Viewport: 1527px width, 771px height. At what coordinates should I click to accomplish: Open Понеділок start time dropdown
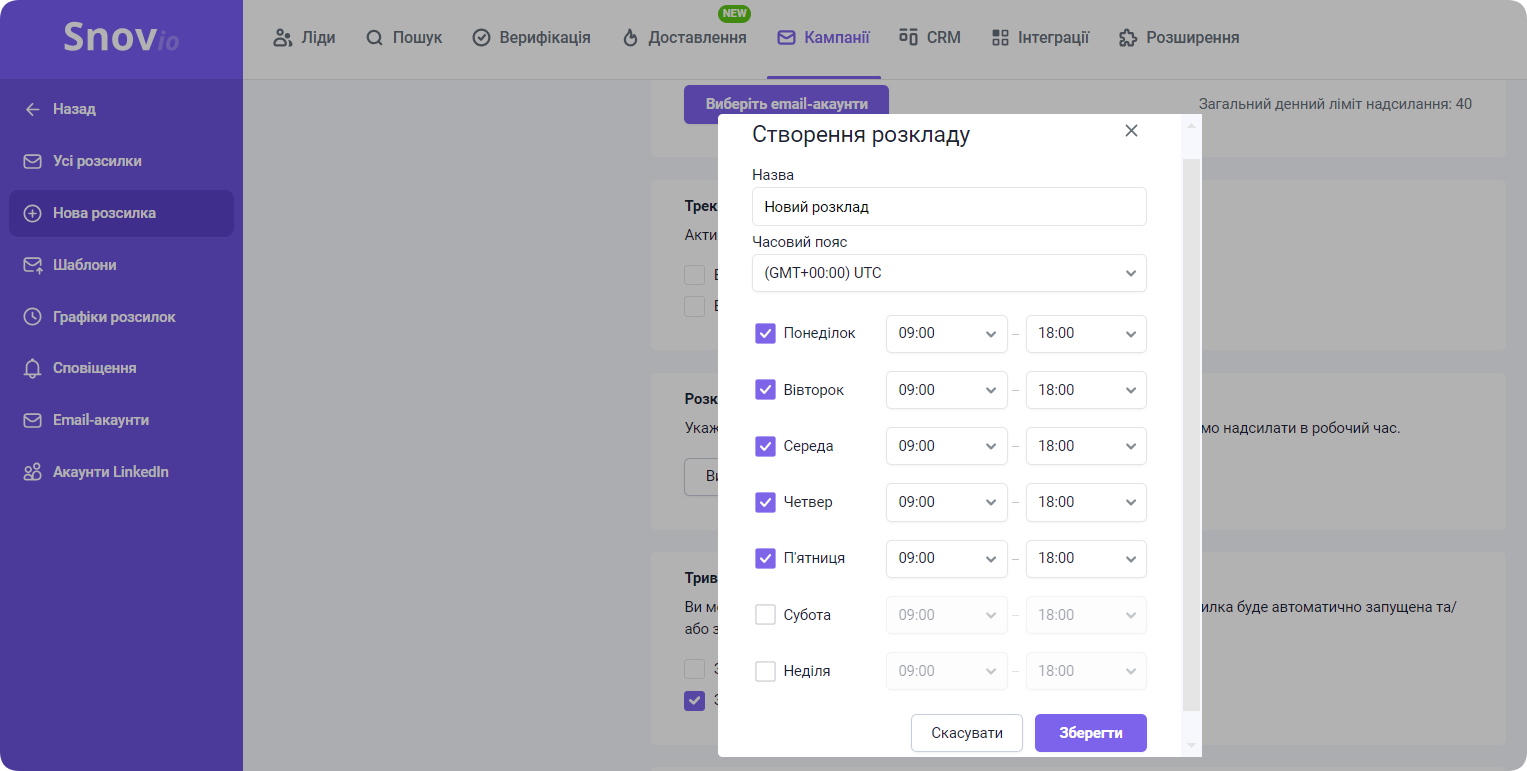point(947,334)
